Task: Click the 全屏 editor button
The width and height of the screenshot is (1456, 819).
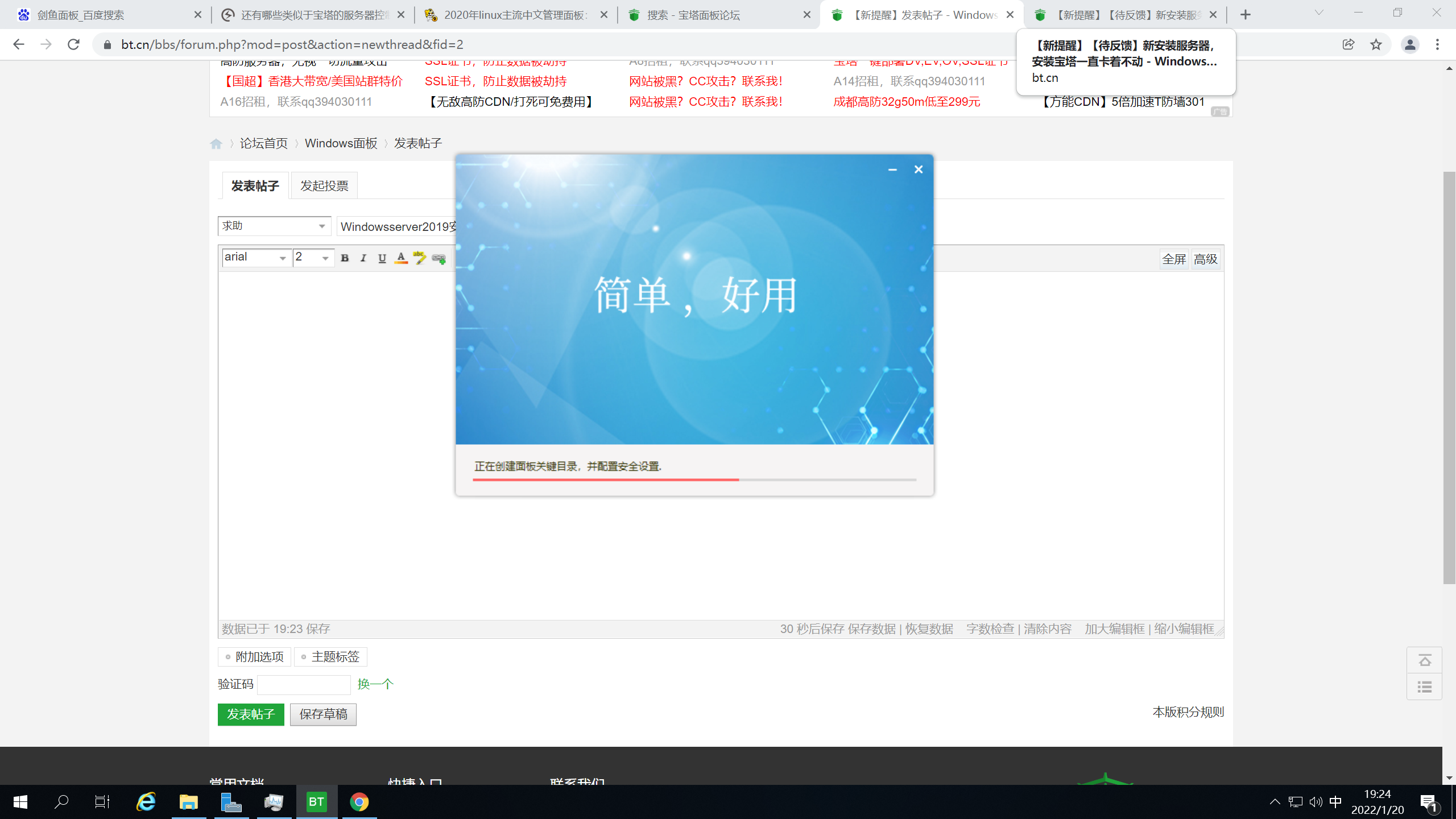Action: (1174, 259)
